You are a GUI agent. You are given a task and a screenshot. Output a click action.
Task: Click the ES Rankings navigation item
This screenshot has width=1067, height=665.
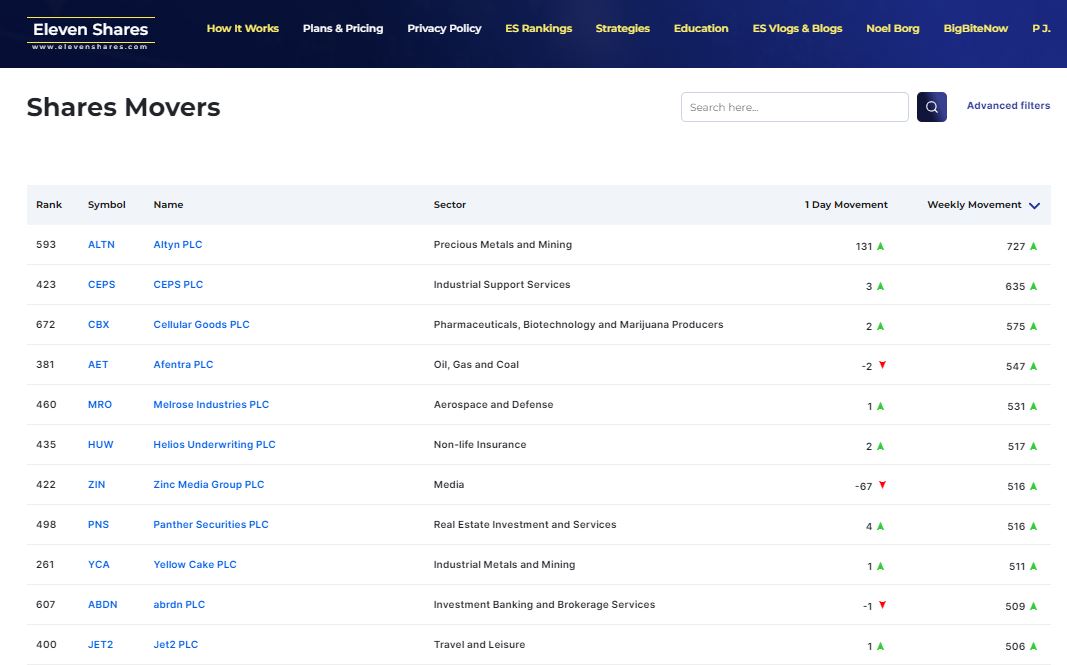point(538,28)
